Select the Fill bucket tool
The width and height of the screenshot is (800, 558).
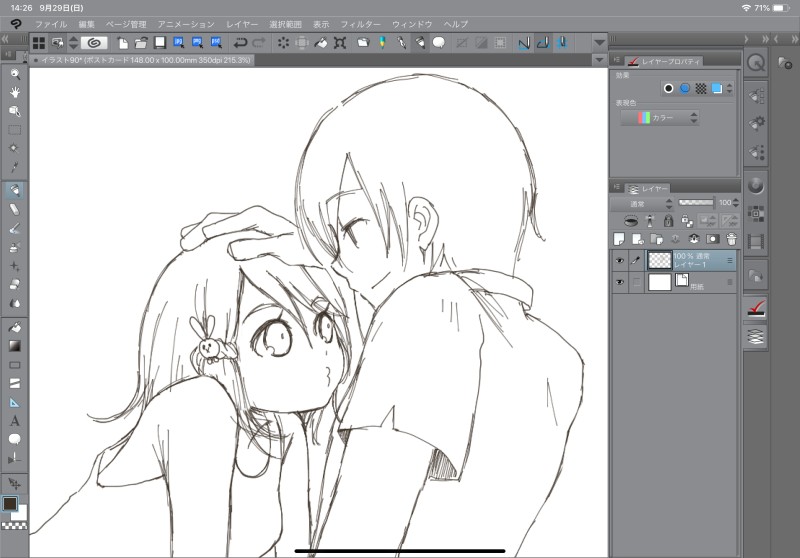pos(15,327)
